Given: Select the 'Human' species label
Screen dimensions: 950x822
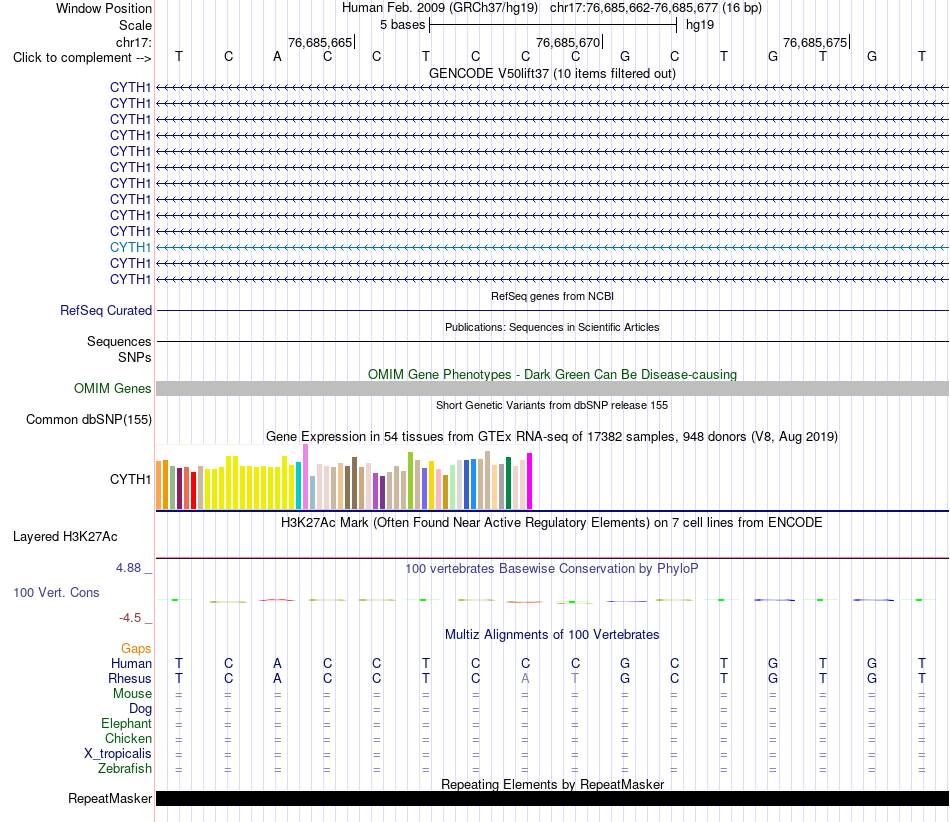Looking at the screenshot, I should pos(131,663).
